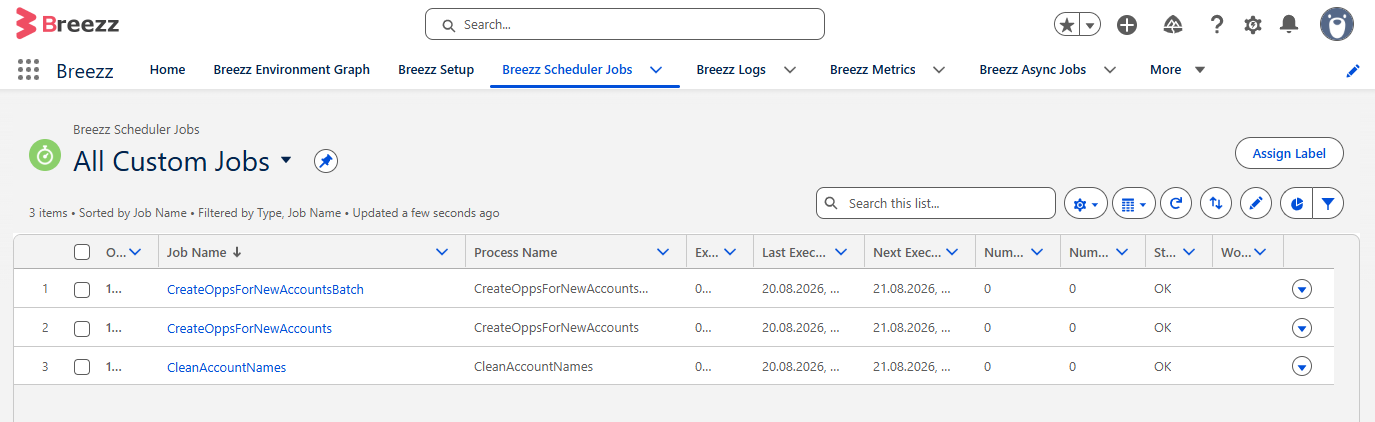Open the user profile avatar
The width and height of the screenshot is (1375, 422).
coord(1337,25)
